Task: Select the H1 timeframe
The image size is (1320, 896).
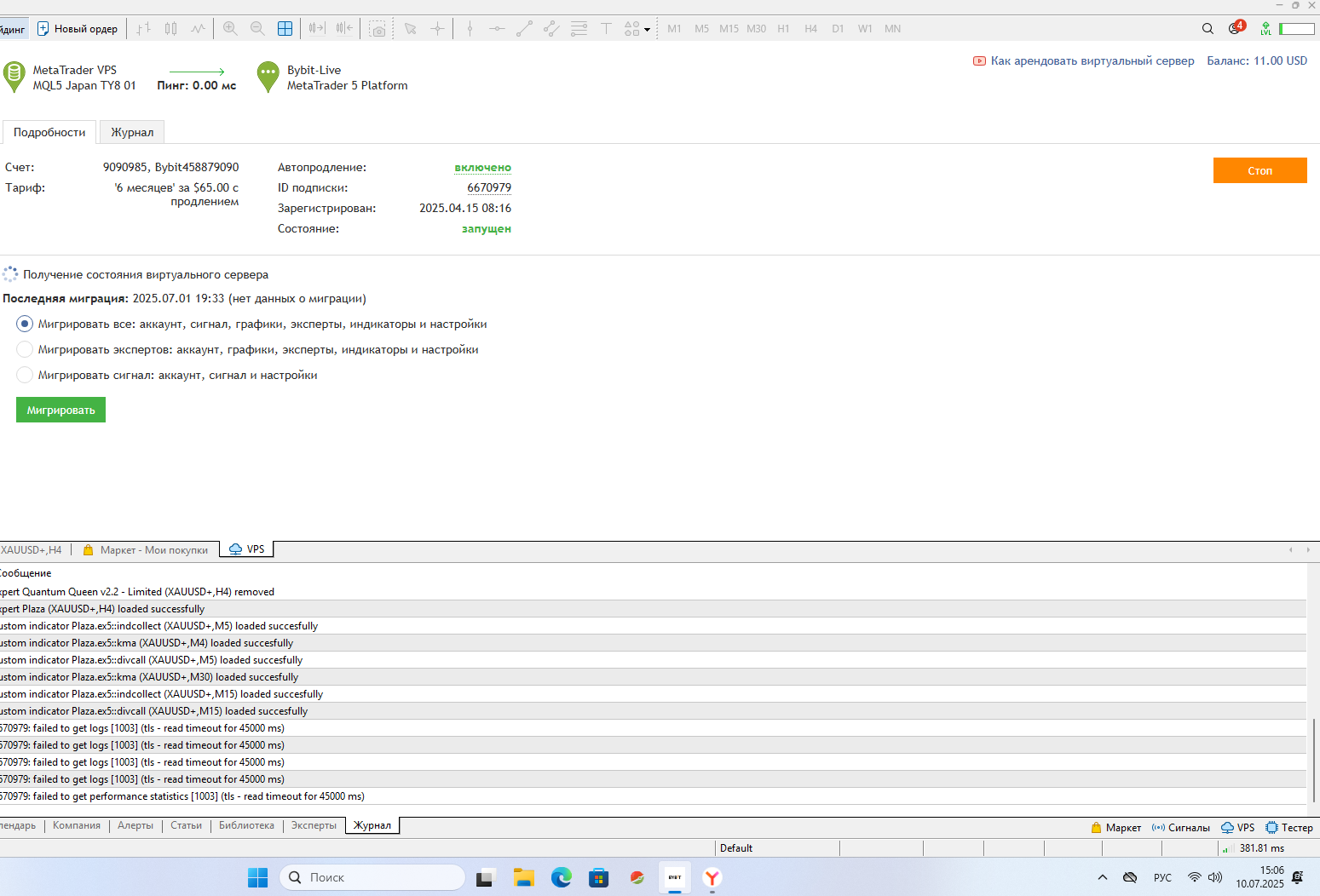Action: pos(783,29)
